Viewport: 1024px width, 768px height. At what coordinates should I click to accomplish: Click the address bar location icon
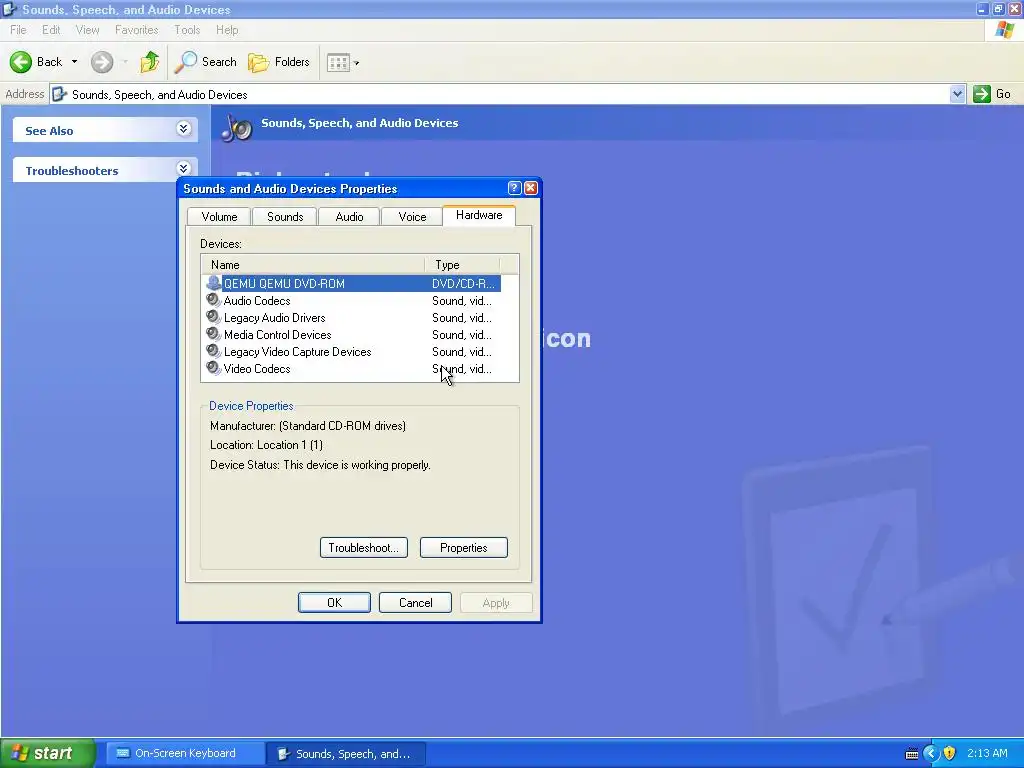coord(59,94)
